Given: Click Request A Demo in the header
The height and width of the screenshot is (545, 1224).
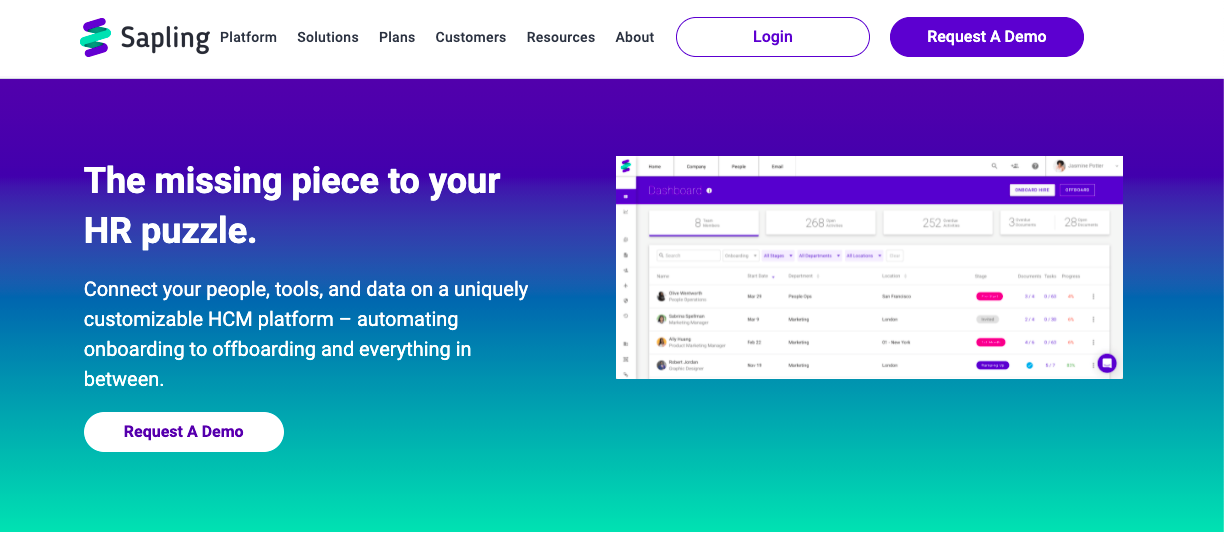Looking at the screenshot, I should (986, 37).
